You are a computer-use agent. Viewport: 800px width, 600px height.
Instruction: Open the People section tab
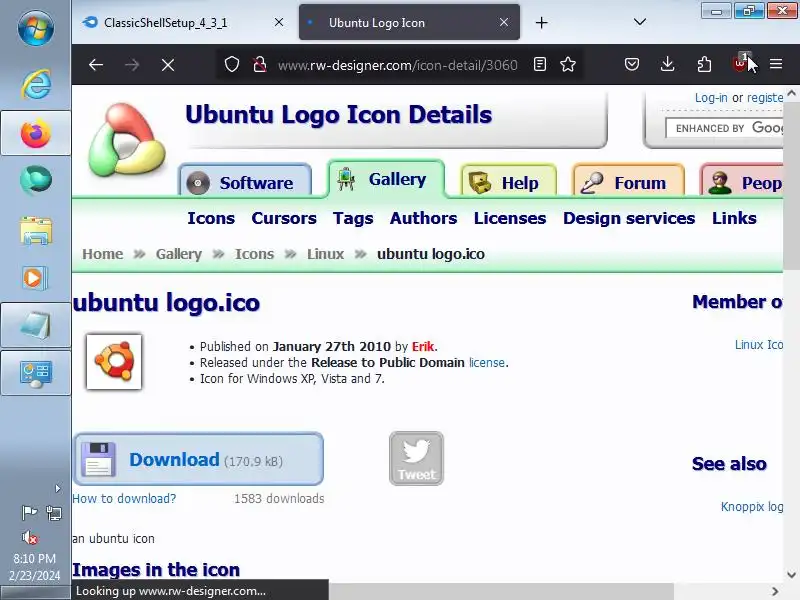click(743, 182)
